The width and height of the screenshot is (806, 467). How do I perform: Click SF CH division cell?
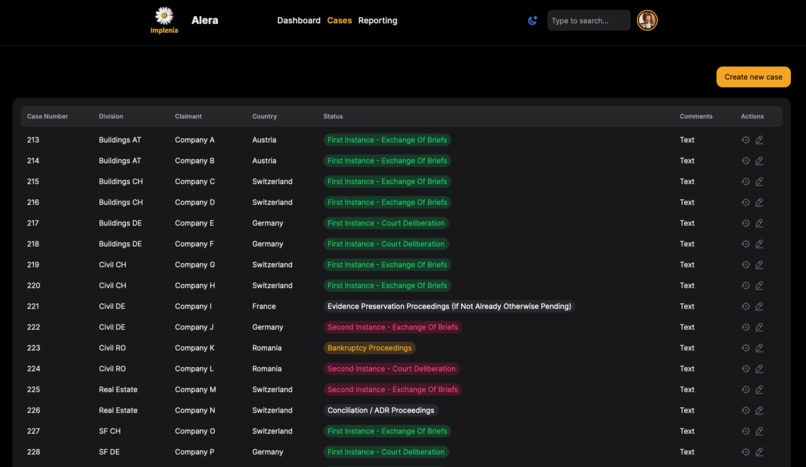click(109, 431)
